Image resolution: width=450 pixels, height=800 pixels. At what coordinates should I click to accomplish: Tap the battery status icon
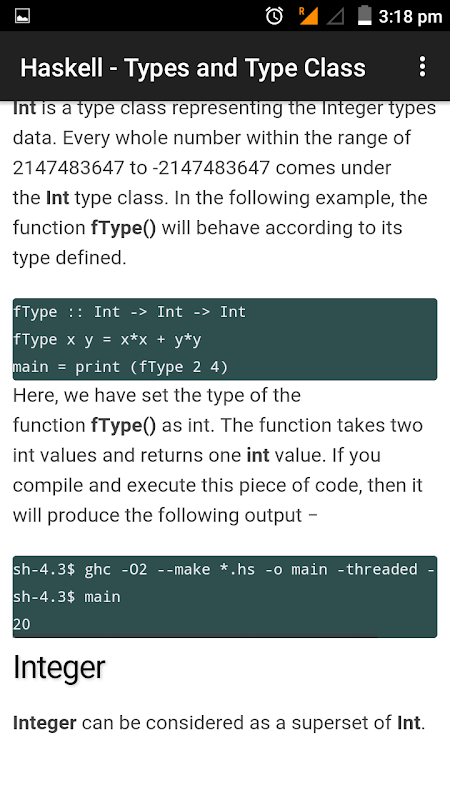pyautogui.click(x=364, y=15)
